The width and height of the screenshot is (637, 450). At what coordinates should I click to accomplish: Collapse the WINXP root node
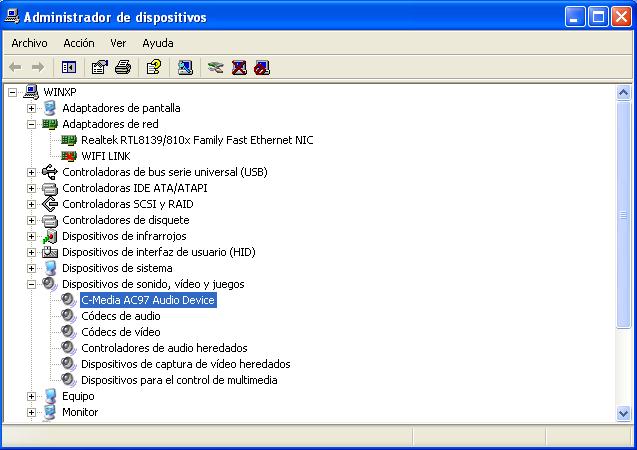click(13, 92)
